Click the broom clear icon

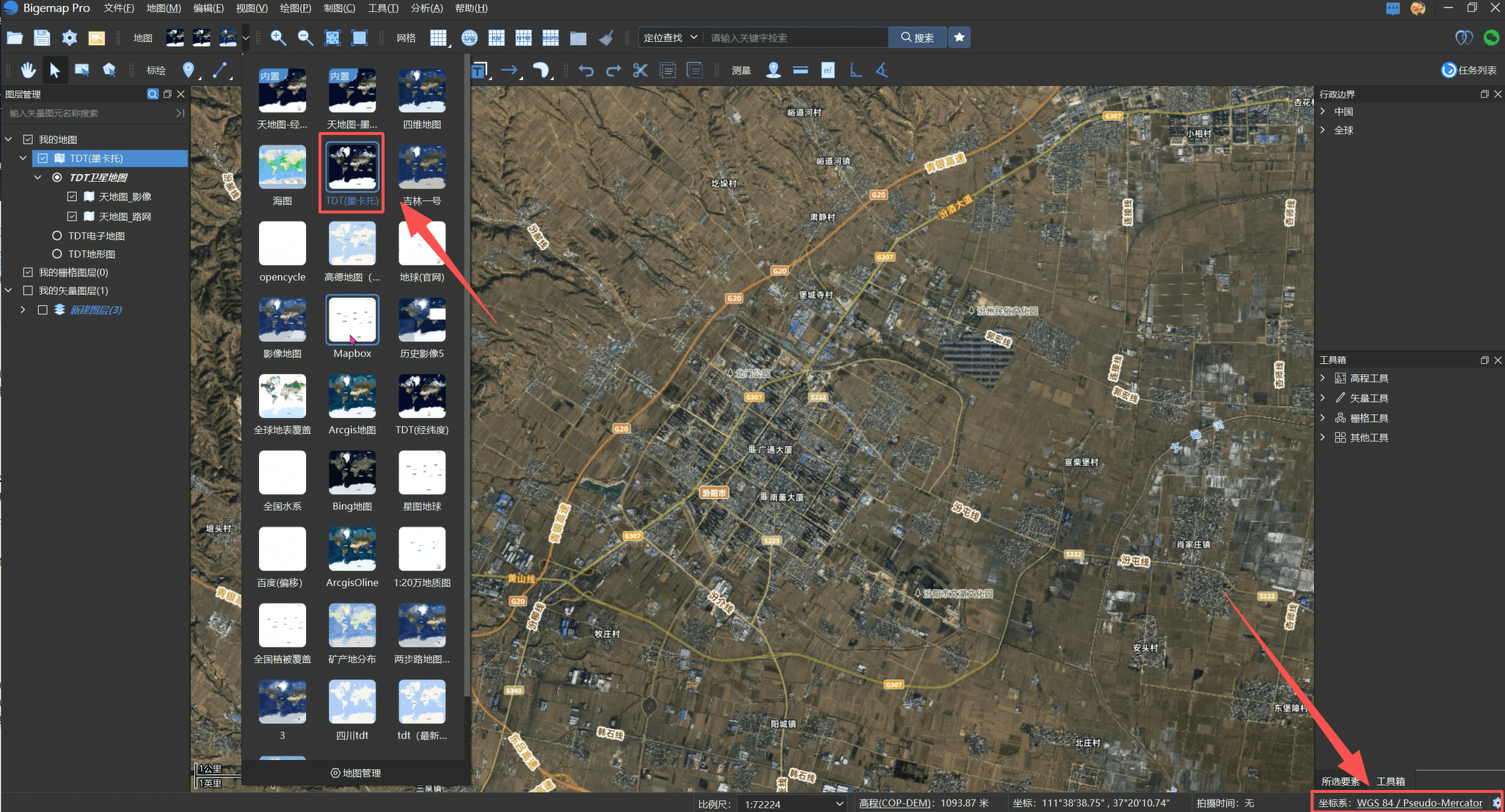click(x=606, y=38)
